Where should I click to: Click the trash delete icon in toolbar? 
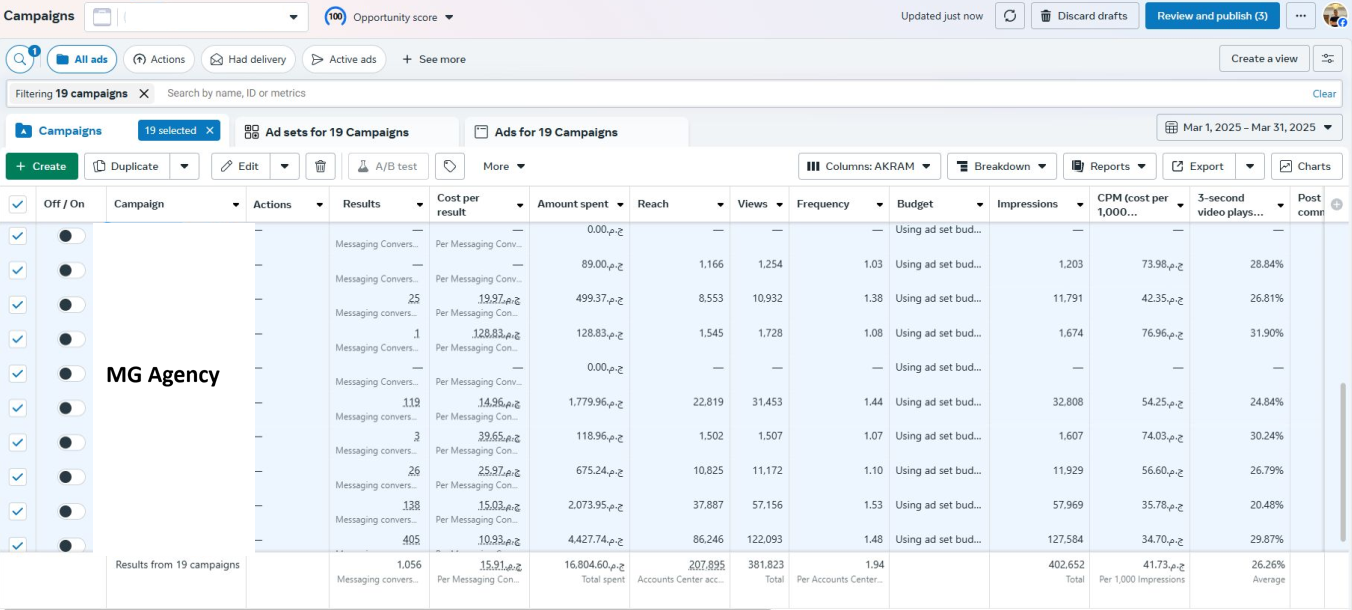tap(320, 166)
